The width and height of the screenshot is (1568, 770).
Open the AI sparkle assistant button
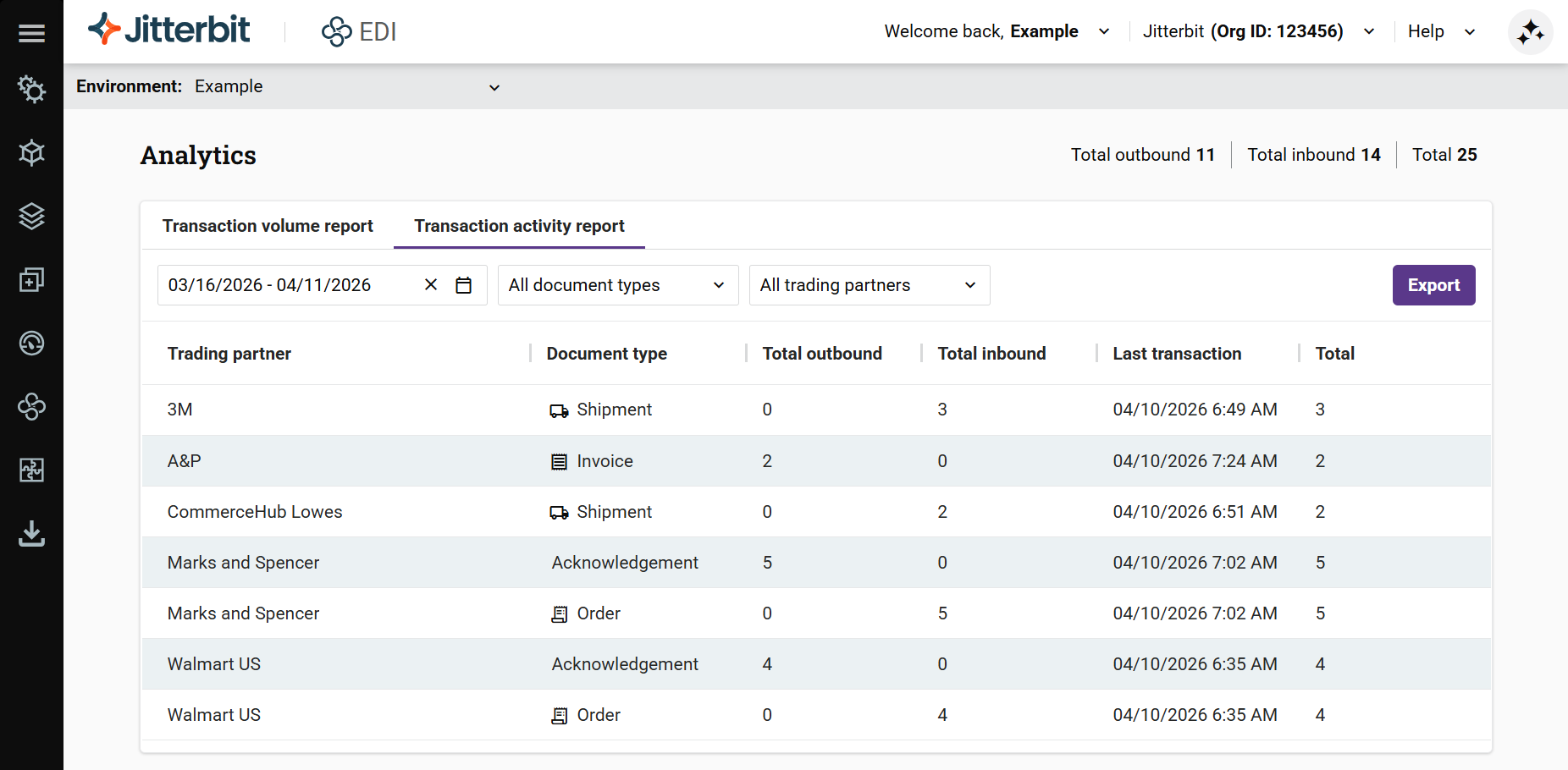[1530, 32]
